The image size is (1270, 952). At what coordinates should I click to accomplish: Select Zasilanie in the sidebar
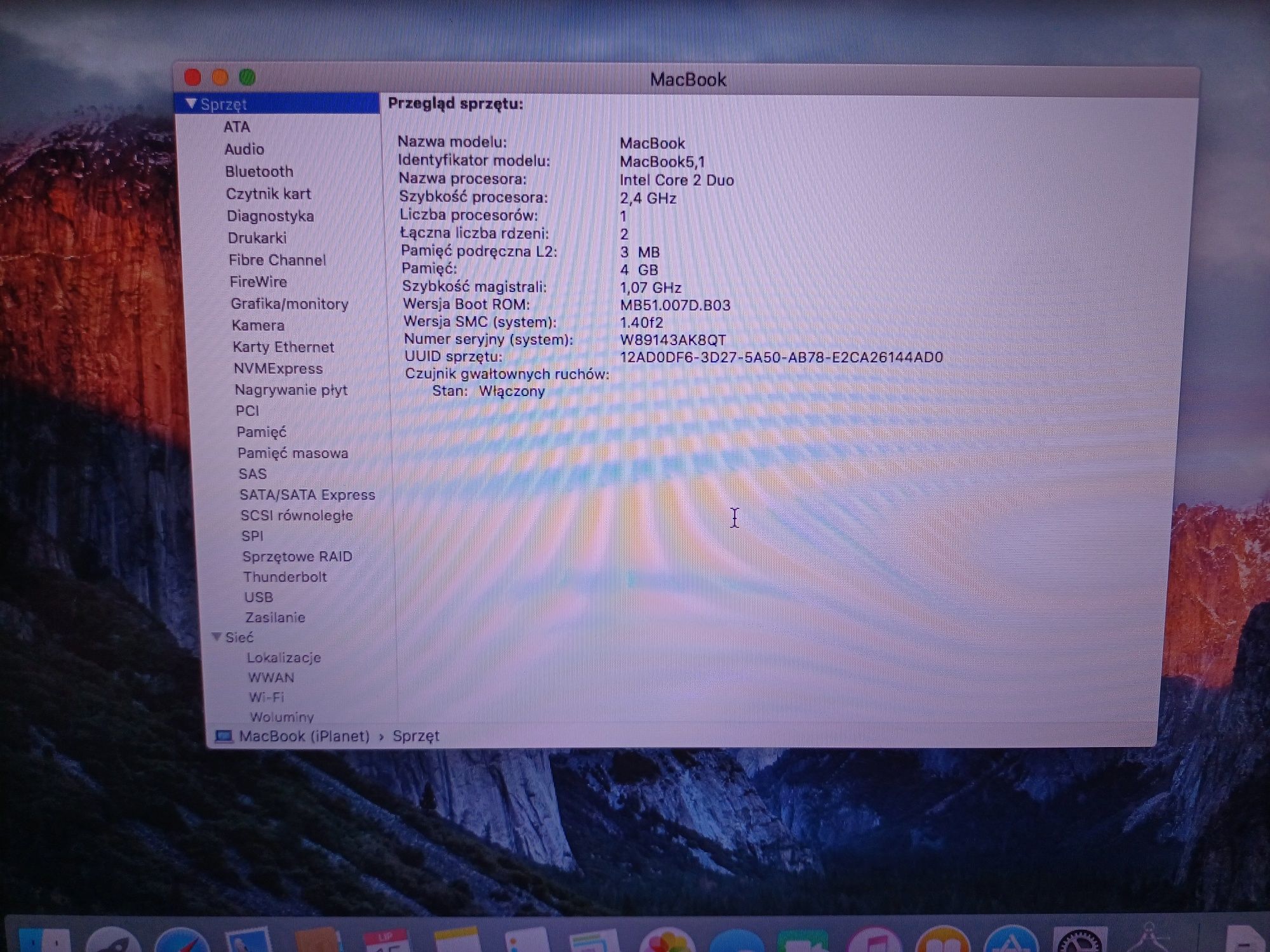[275, 618]
